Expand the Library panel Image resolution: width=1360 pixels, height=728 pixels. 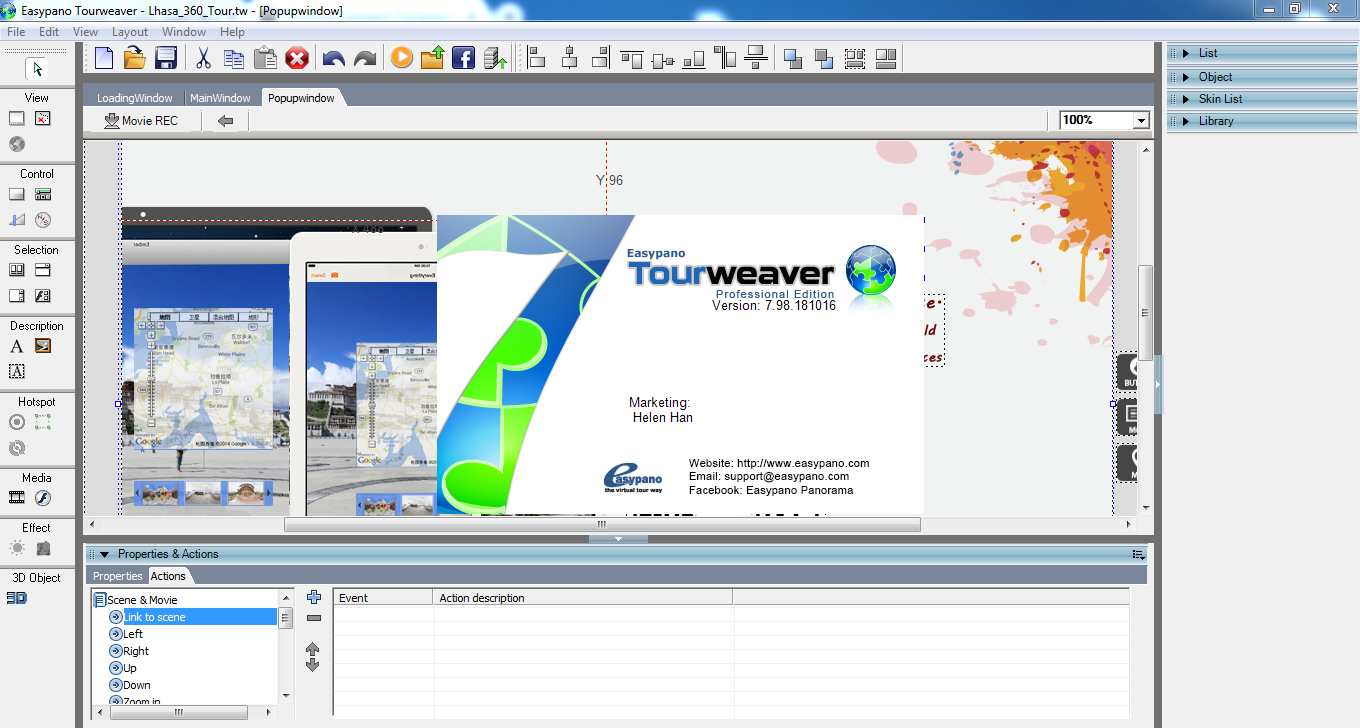1184,121
